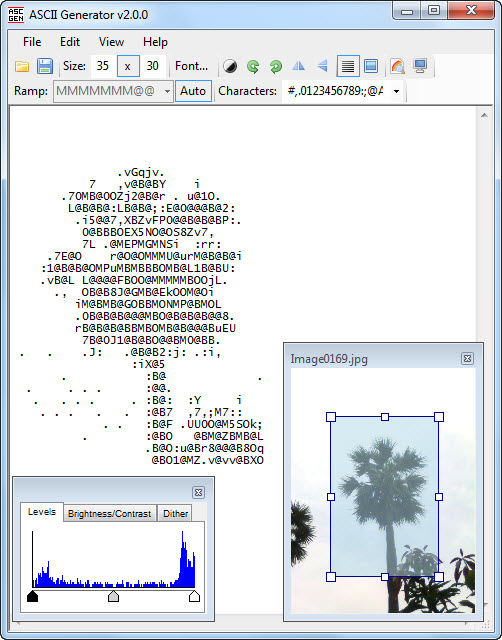Click the Font... button
Viewport: 502px width, 640px height.
[x=191, y=66]
